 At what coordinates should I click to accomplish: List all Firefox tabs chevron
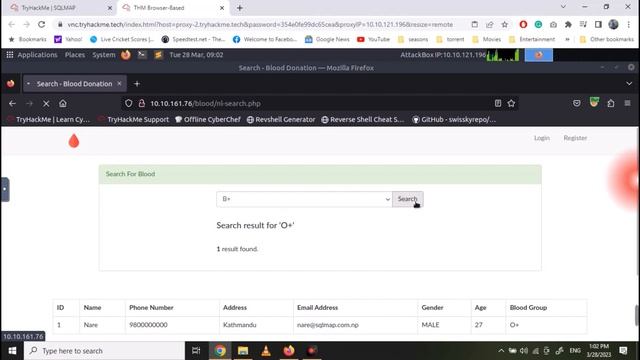629,84
